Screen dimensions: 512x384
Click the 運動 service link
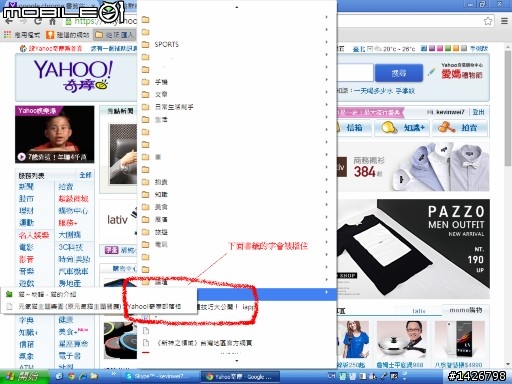[26, 223]
